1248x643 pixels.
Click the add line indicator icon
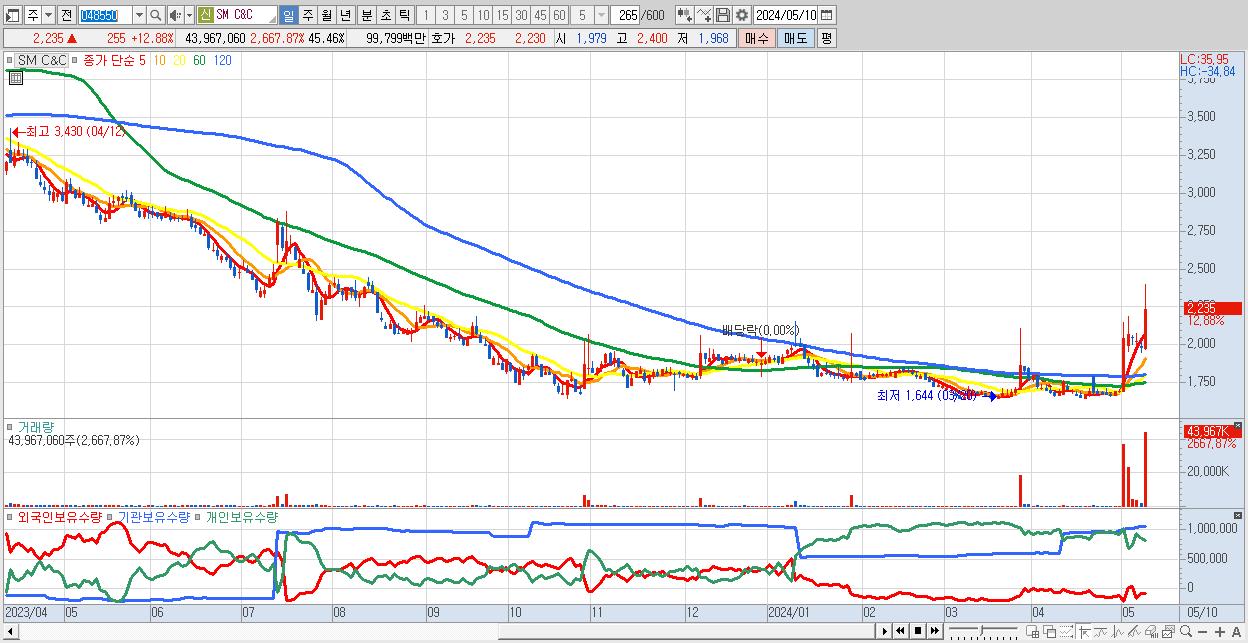[704, 15]
